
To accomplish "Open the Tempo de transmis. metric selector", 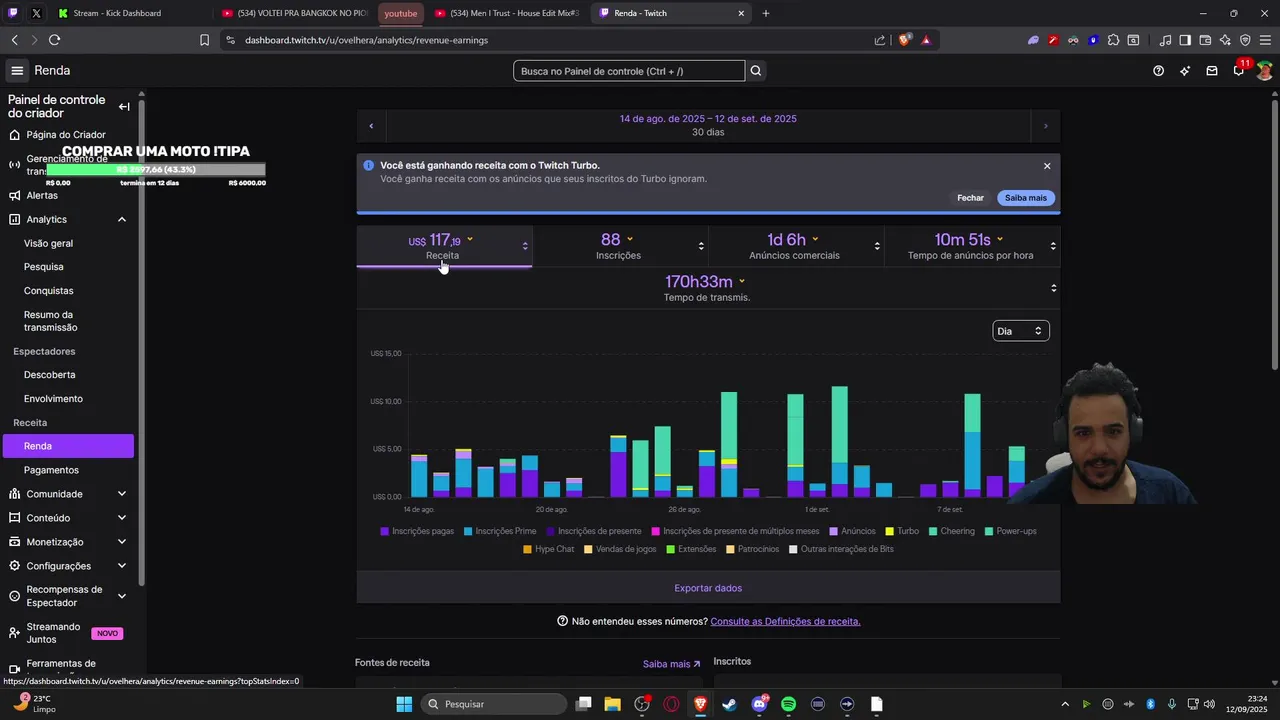I will (x=708, y=288).
